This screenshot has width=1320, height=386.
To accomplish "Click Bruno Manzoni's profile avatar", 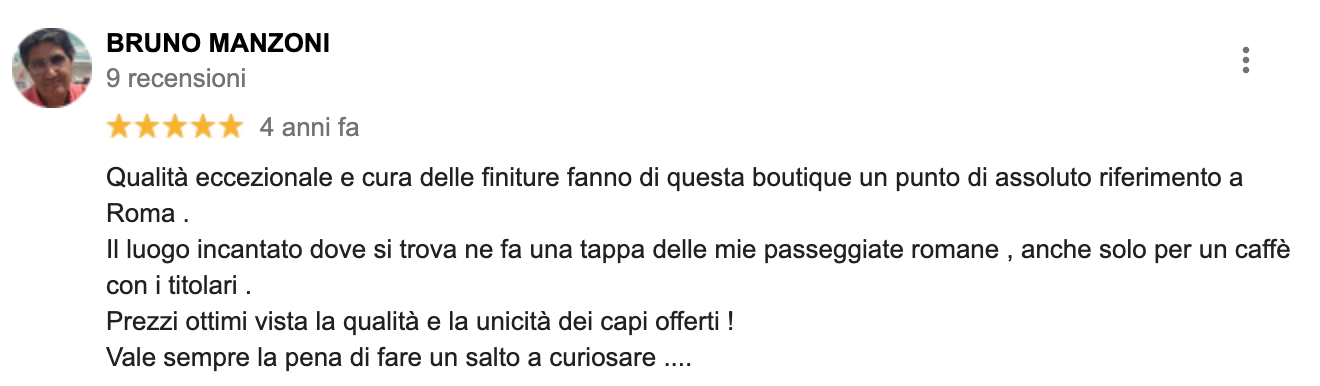I will [51, 67].
